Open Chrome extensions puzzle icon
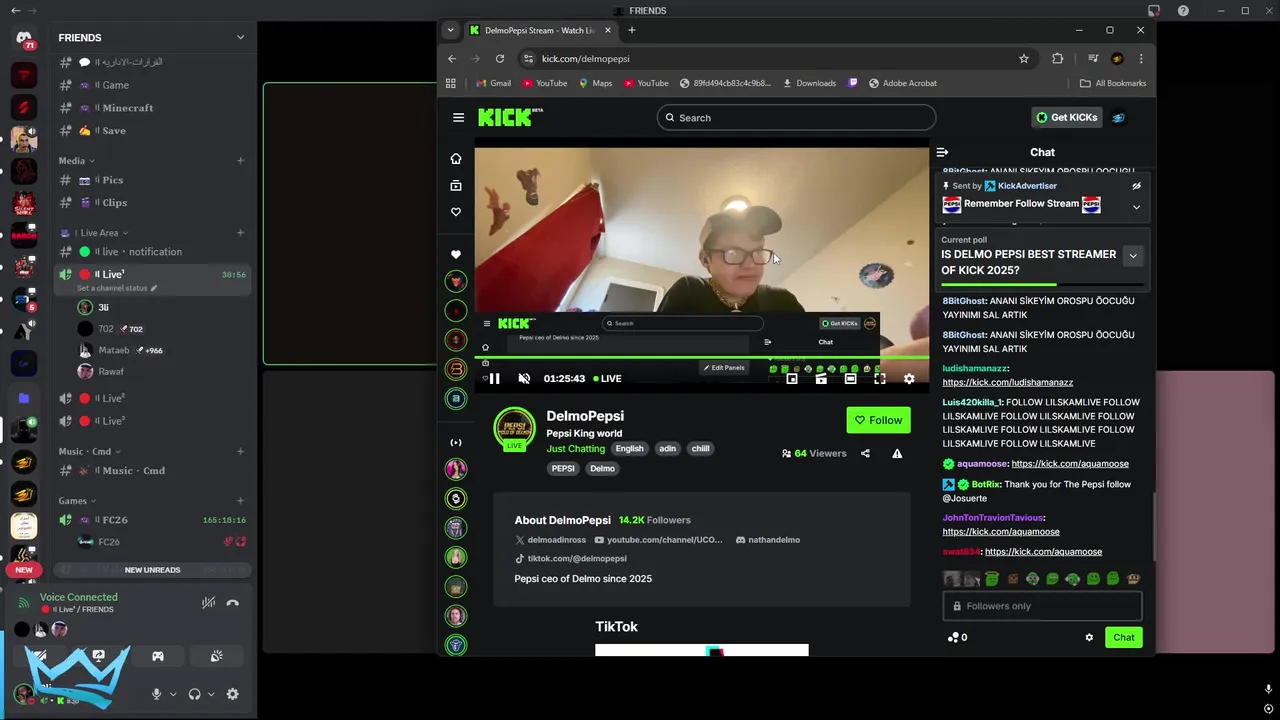1280x720 pixels. pos(1057,59)
